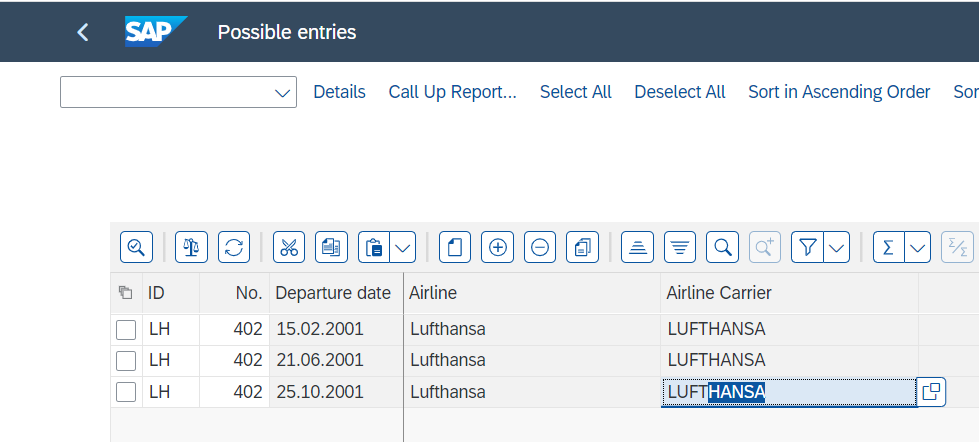Expand the Paste options dropdown arrow
This screenshot has width=979, height=442.
(403, 247)
